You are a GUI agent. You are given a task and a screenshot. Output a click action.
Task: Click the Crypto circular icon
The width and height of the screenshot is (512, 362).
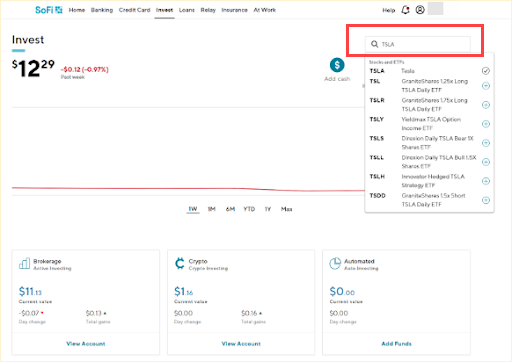pos(180,263)
